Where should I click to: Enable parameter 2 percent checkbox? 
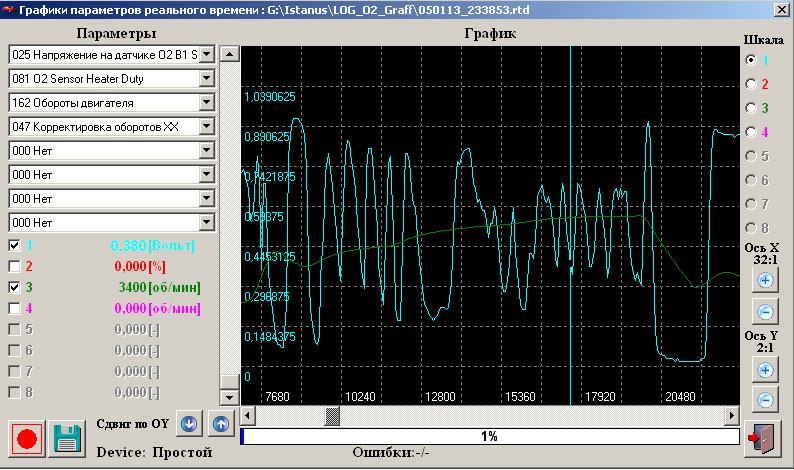[14, 266]
